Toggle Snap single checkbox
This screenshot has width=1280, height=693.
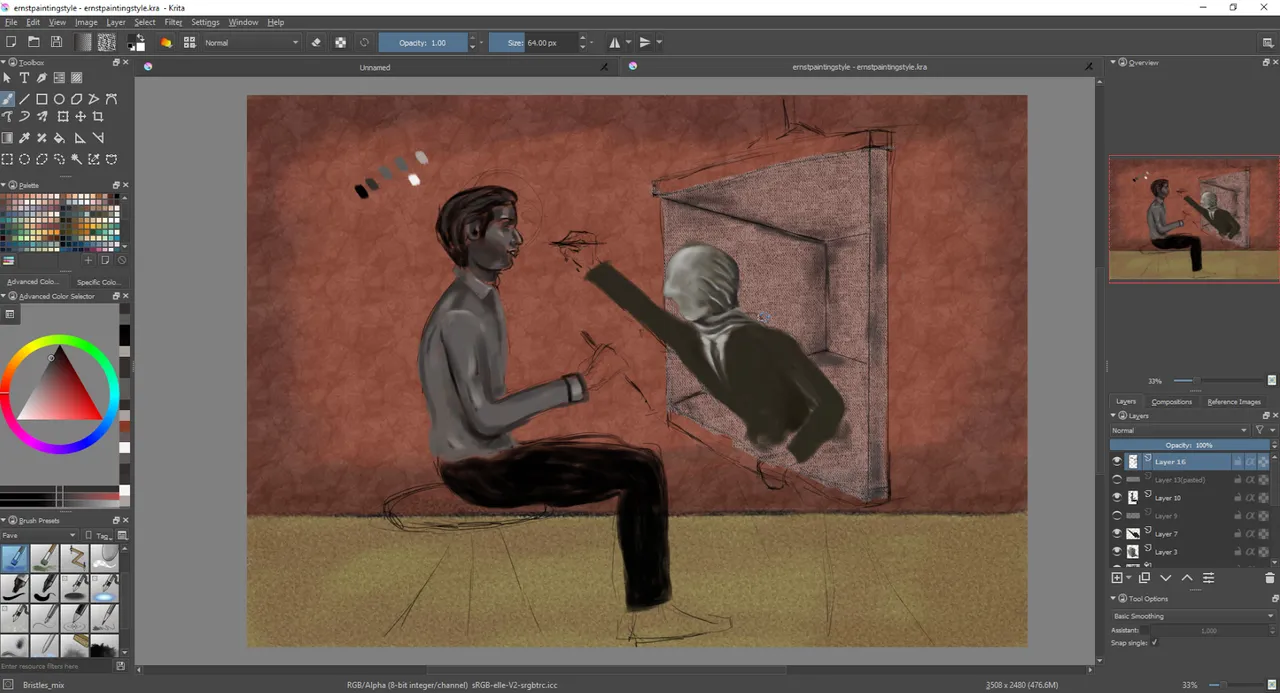(x=1154, y=643)
